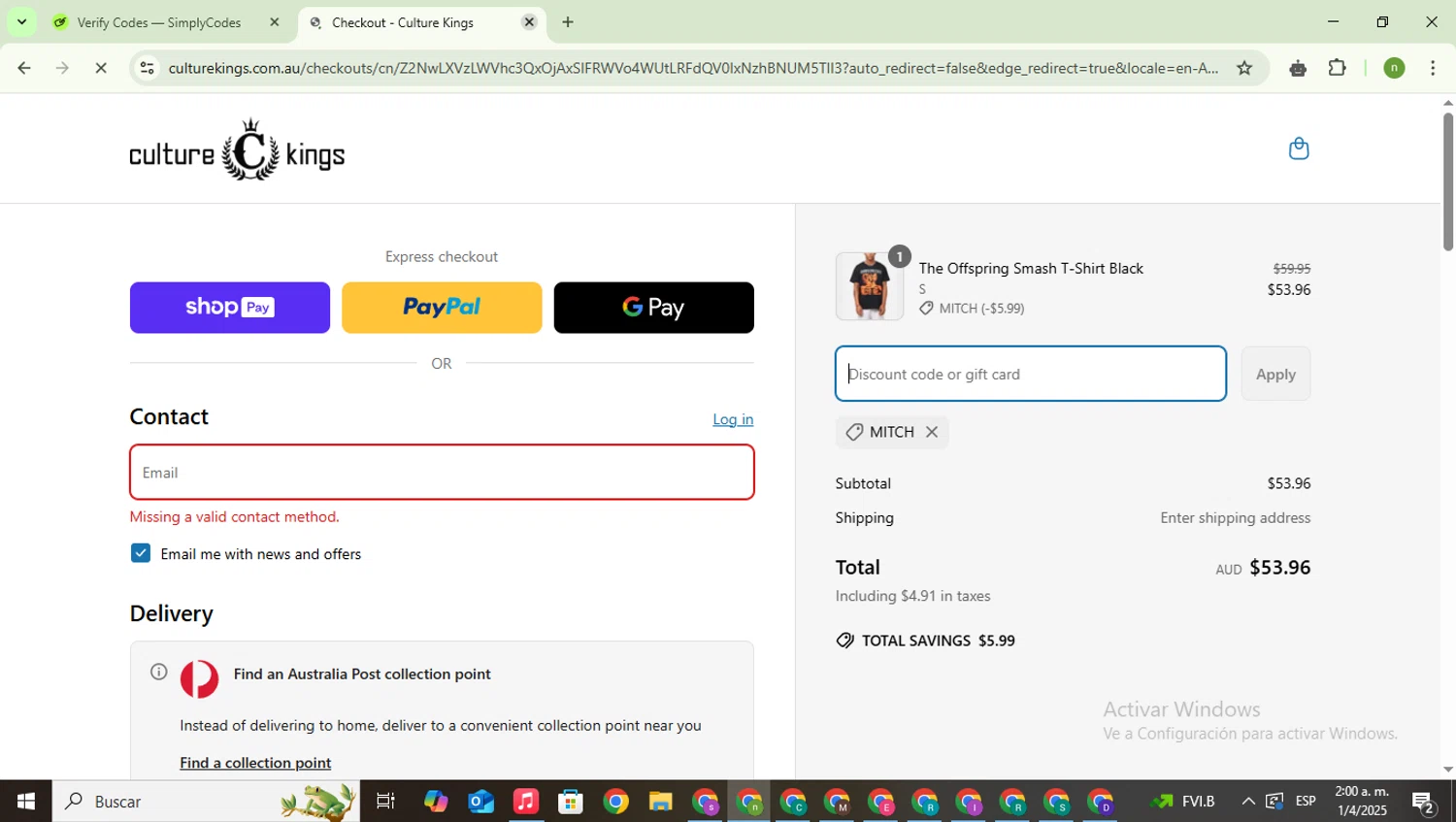
Task: Open Outlook from the taskbar
Action: (x=481, y=802)
